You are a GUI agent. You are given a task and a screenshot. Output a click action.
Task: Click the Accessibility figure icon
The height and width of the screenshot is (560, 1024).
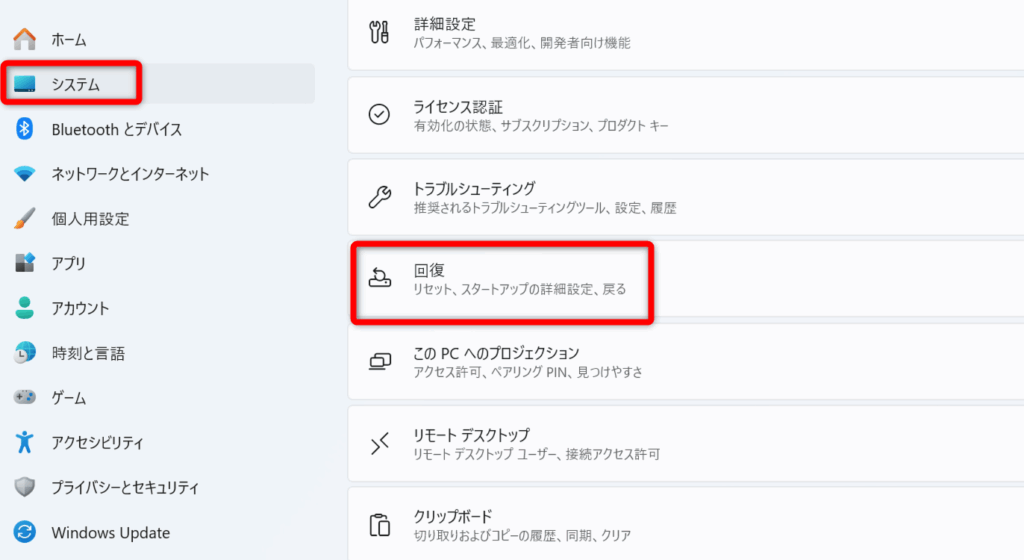click(x=25, y=442)
